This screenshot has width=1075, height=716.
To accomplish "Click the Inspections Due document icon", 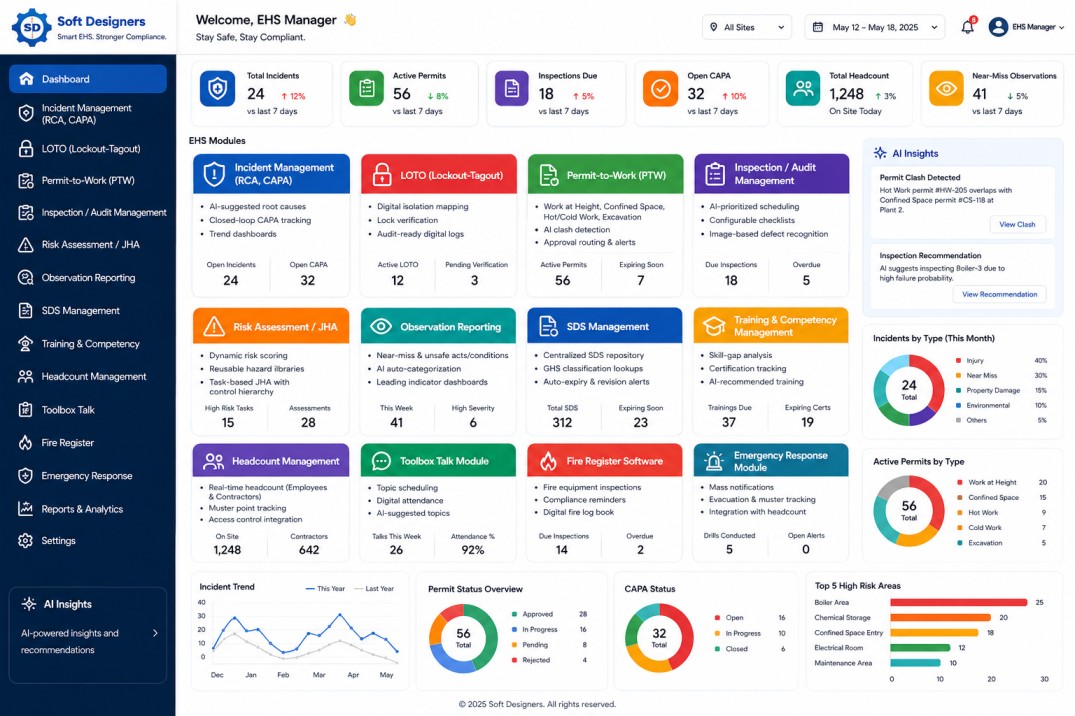I will pos(512,88).
